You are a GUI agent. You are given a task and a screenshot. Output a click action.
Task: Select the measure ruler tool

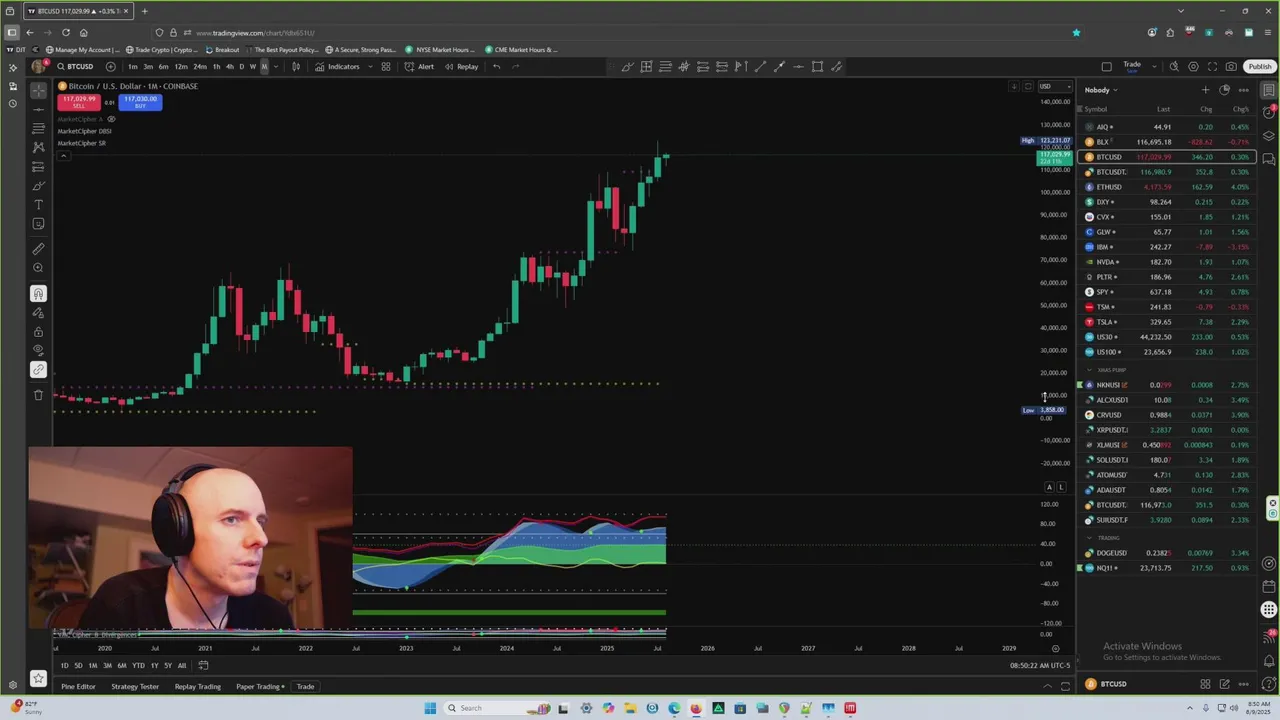click(38, 249)
